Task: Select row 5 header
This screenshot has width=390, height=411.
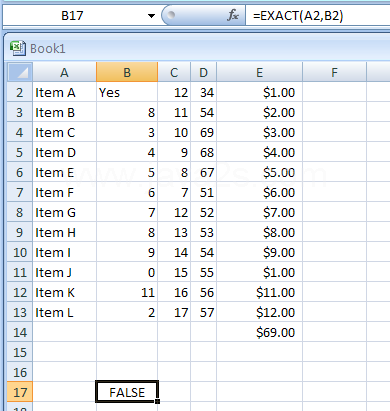Action: pos(20,152)
